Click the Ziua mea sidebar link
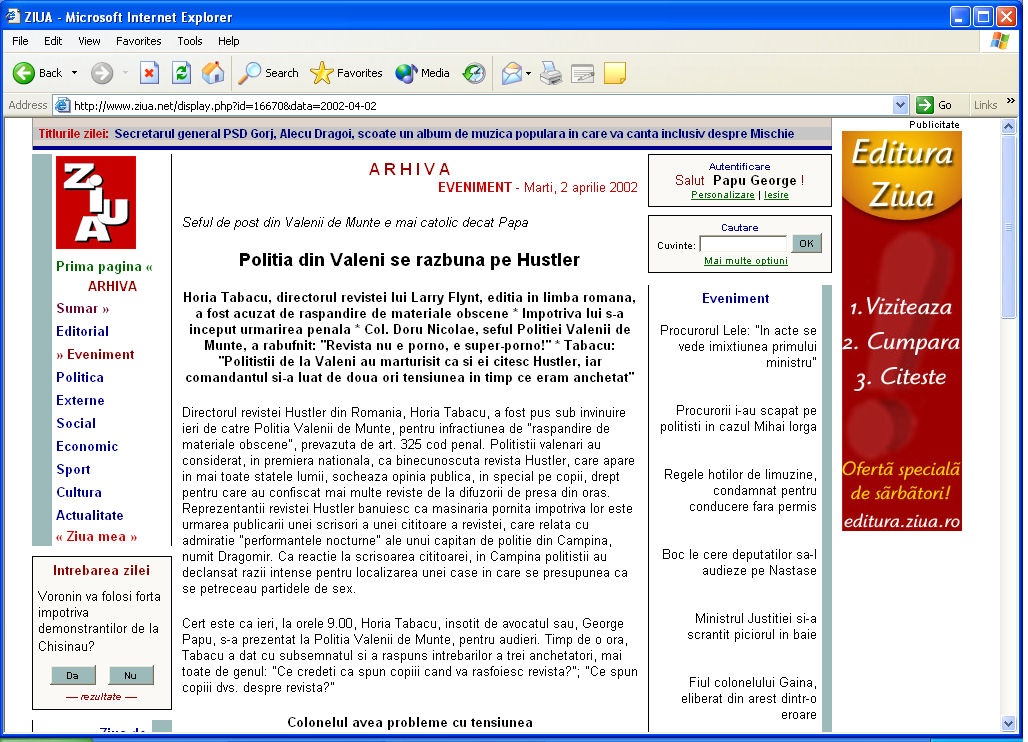The height and width of the screenshot is (742, 1028). tap(96, 536)
